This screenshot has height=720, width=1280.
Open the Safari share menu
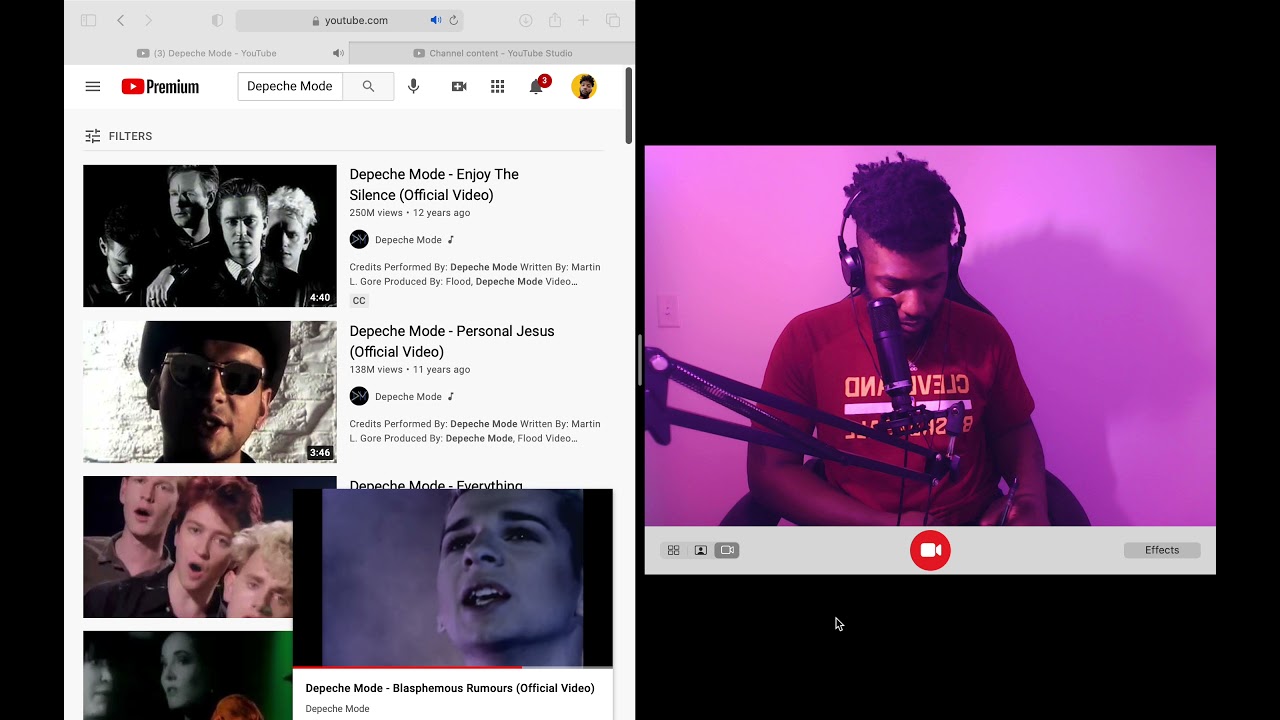pos(555,20)
